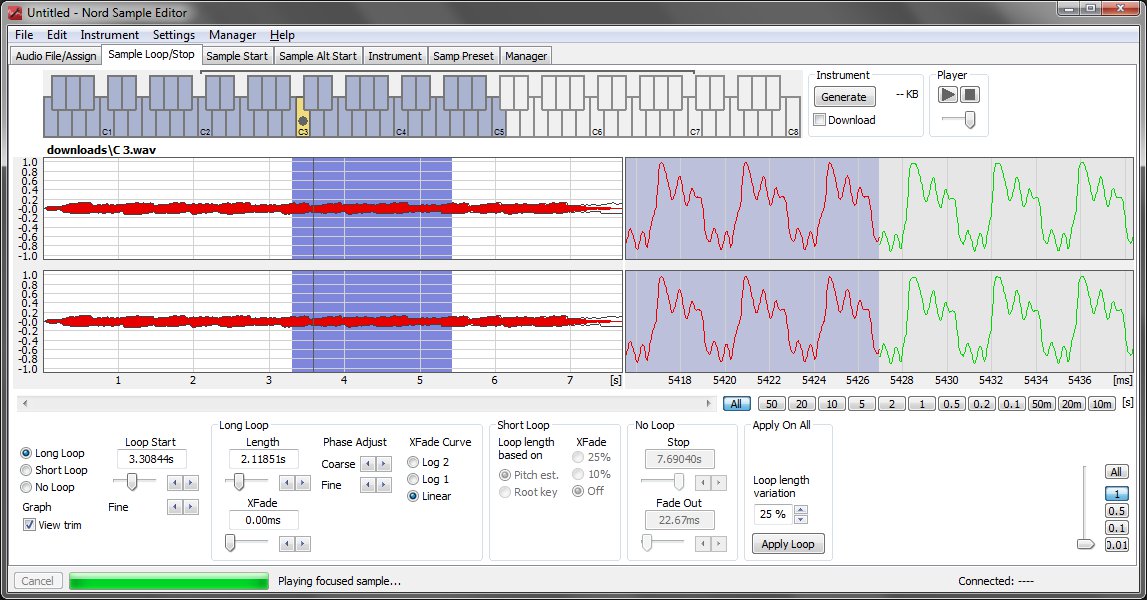This screenshot has width=1147, height=600.
Task: Click the highlighted C3 key on the keyboard
Action: click(x=302, y=120)
